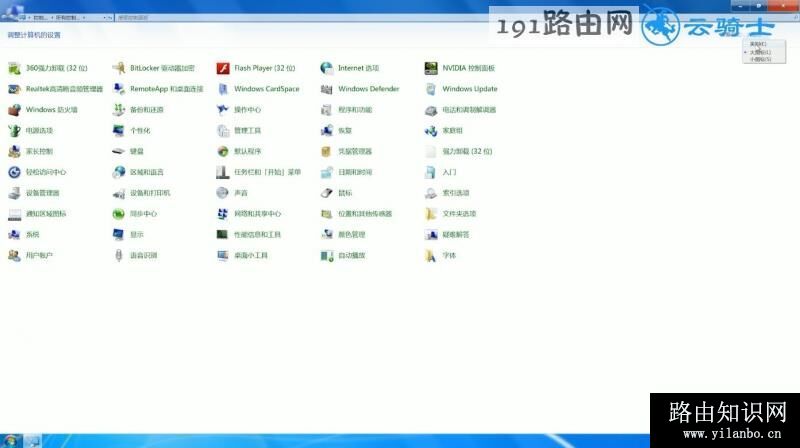Open 个性化
Image resolution: width=800 pixels, height=448 pixels.
131,131
